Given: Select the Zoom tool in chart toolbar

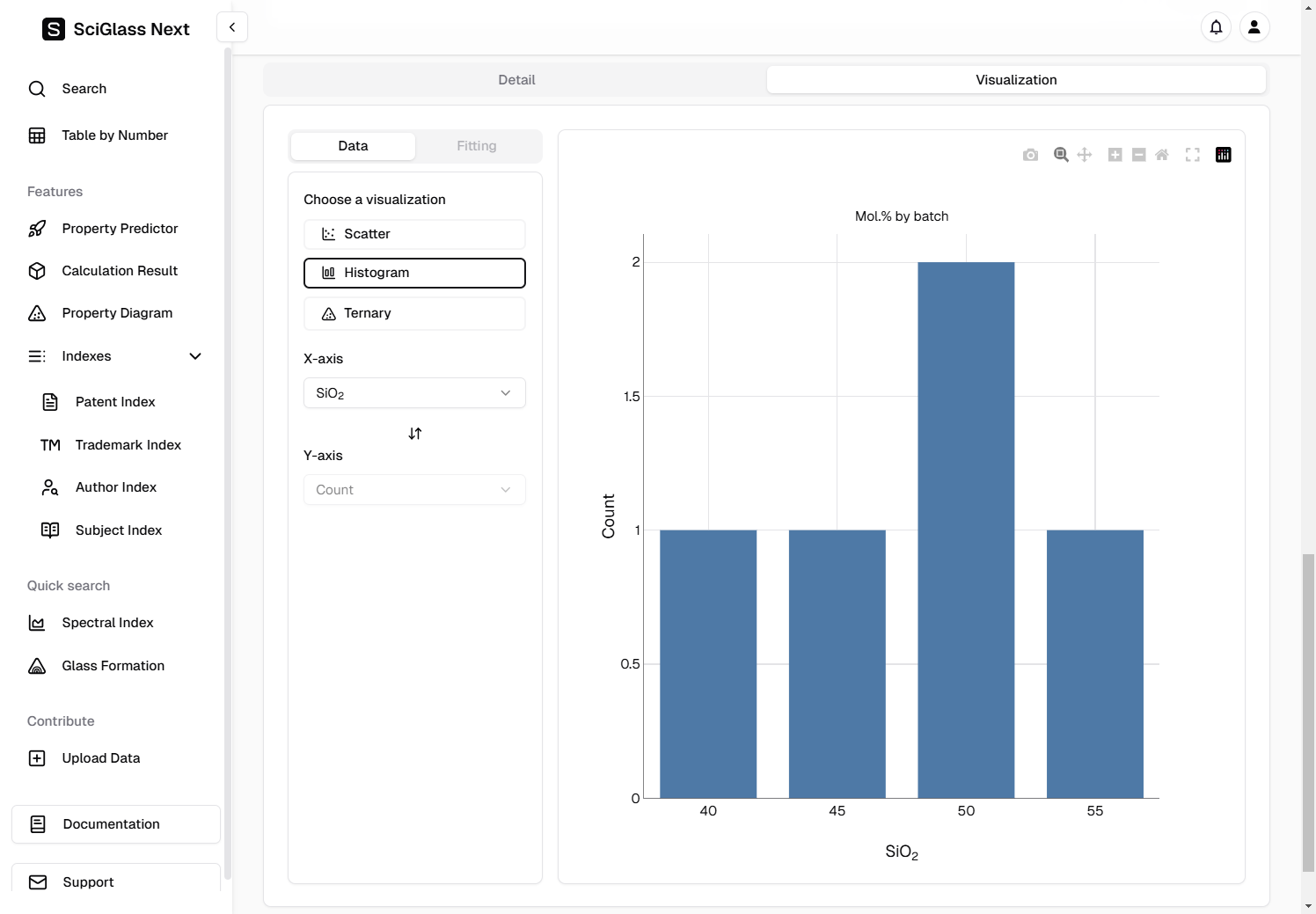Looking at the screenshot, I should point(1061,155).
